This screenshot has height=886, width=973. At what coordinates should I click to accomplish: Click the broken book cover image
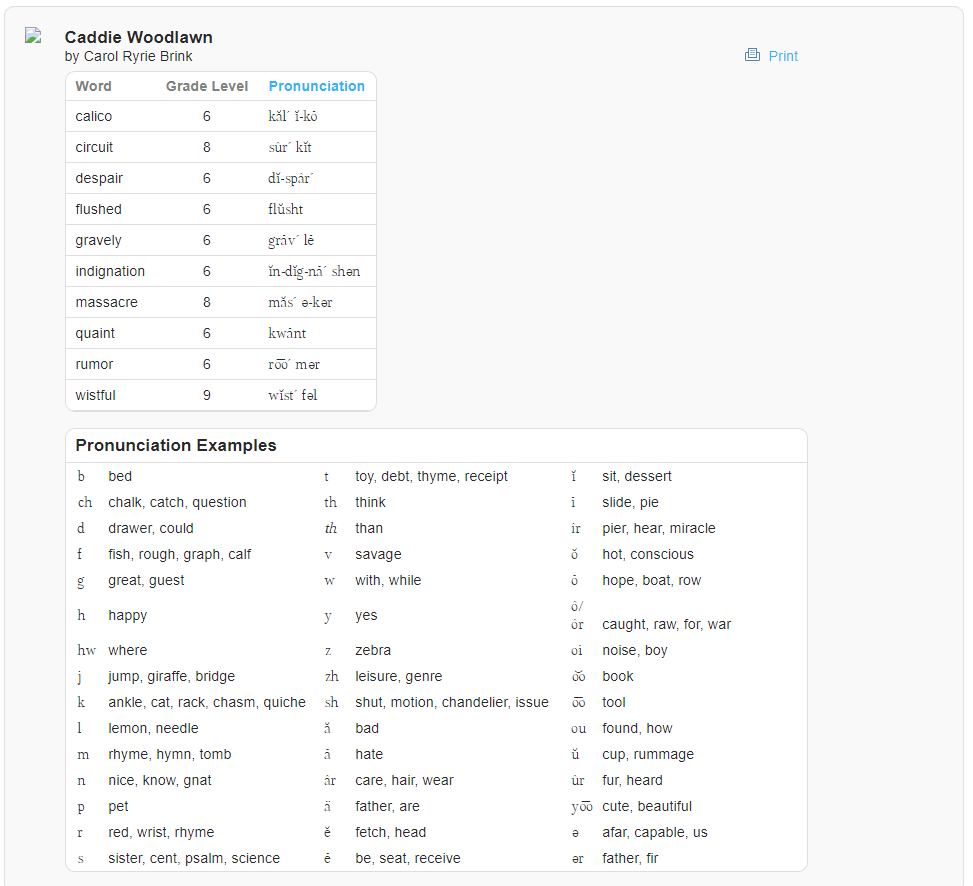tap(33, 36)
